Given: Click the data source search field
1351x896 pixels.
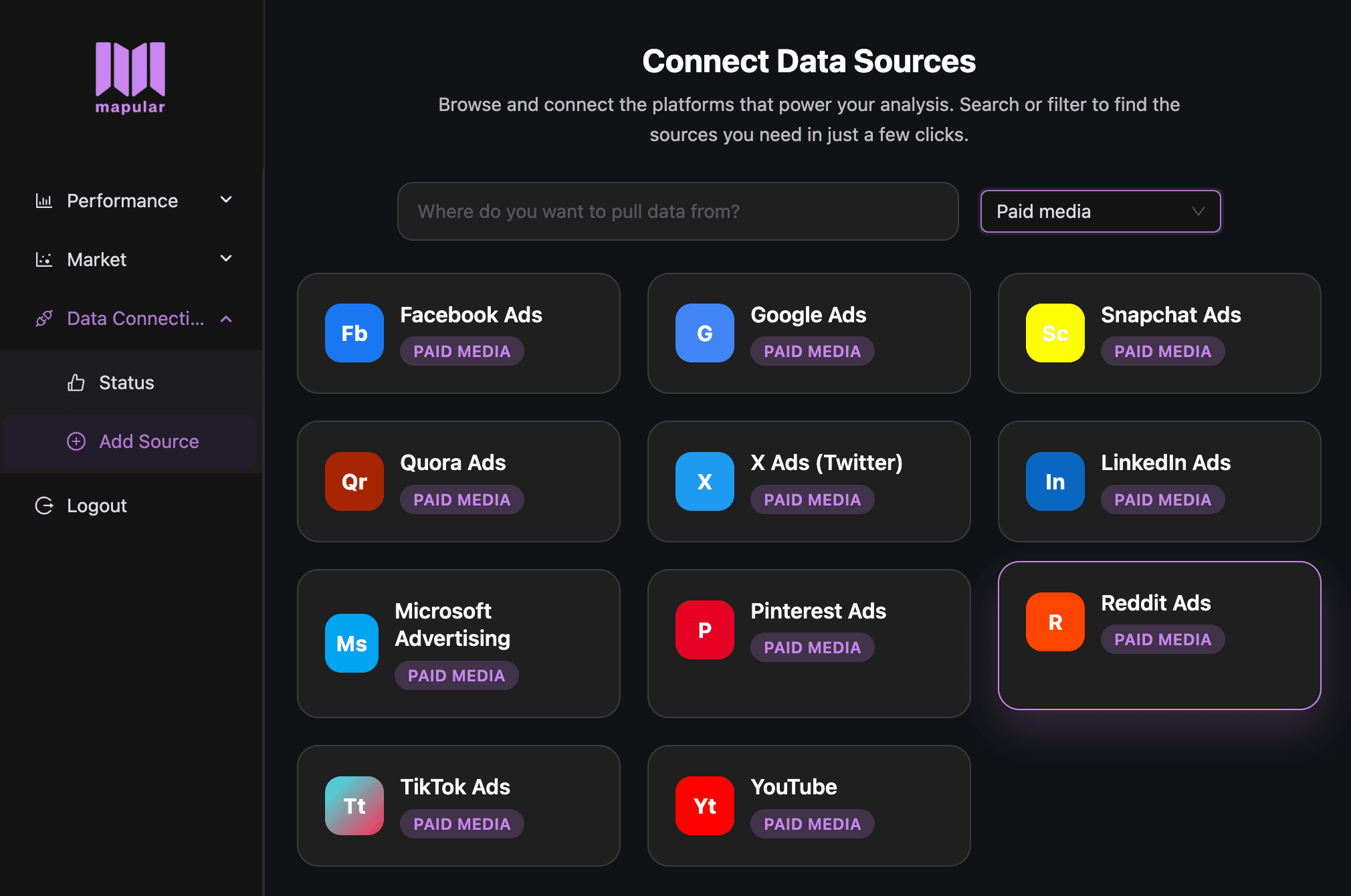Looking at the screenshot, I should click(677, 211).
